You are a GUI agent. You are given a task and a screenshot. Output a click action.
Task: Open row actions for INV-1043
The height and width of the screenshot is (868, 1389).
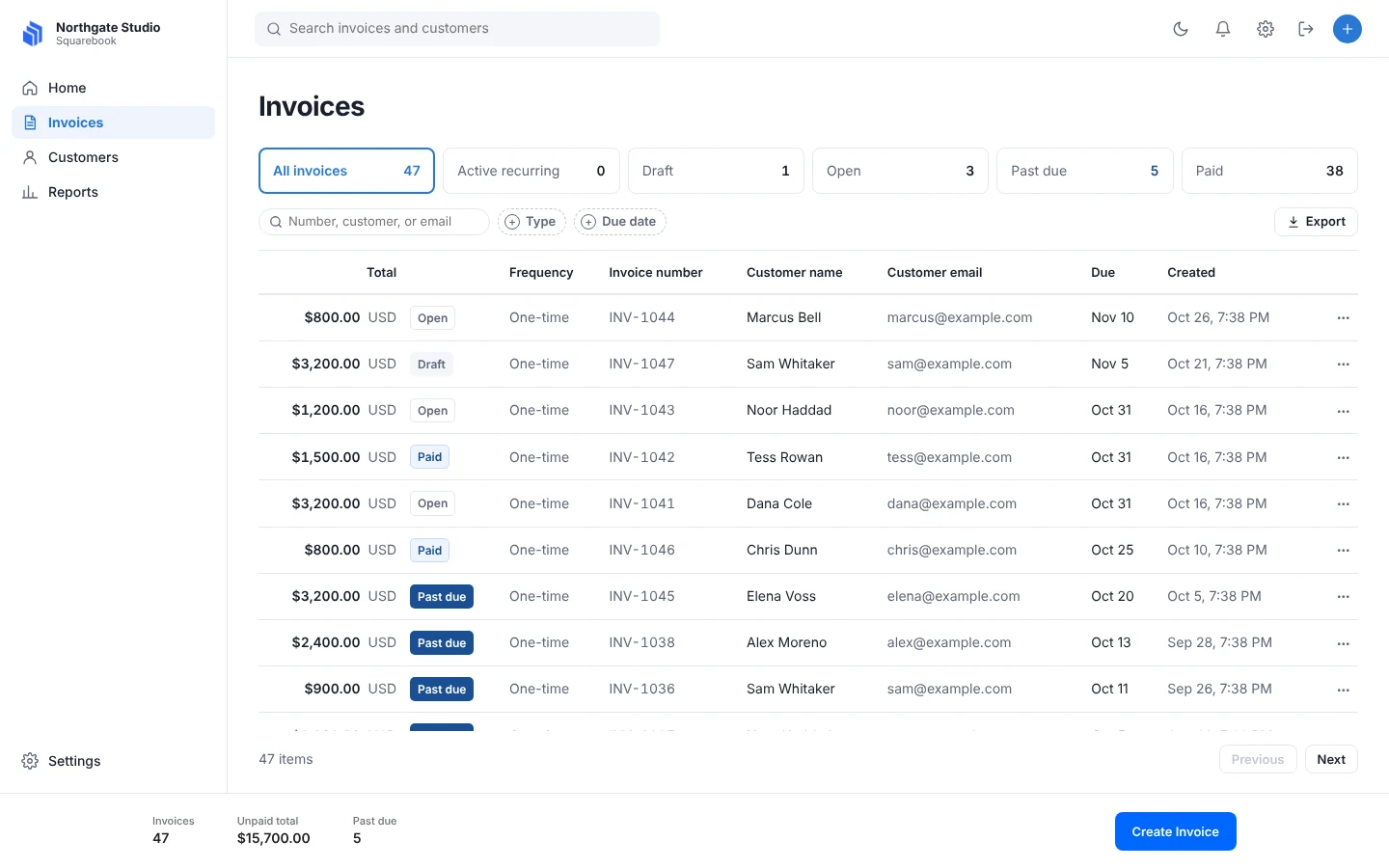[x=1344, y=411]
